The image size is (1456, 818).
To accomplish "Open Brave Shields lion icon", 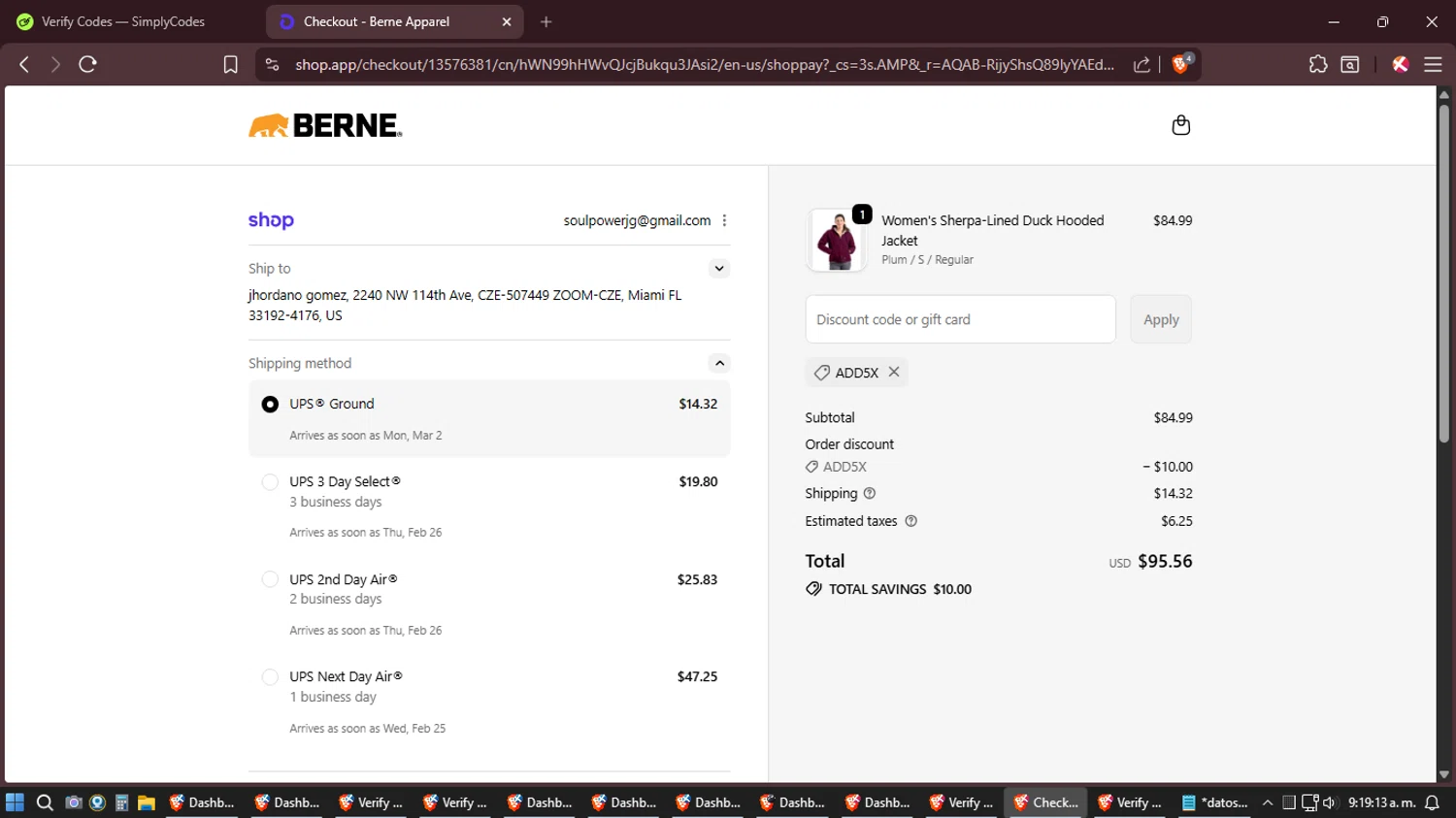I will 1181,63.
